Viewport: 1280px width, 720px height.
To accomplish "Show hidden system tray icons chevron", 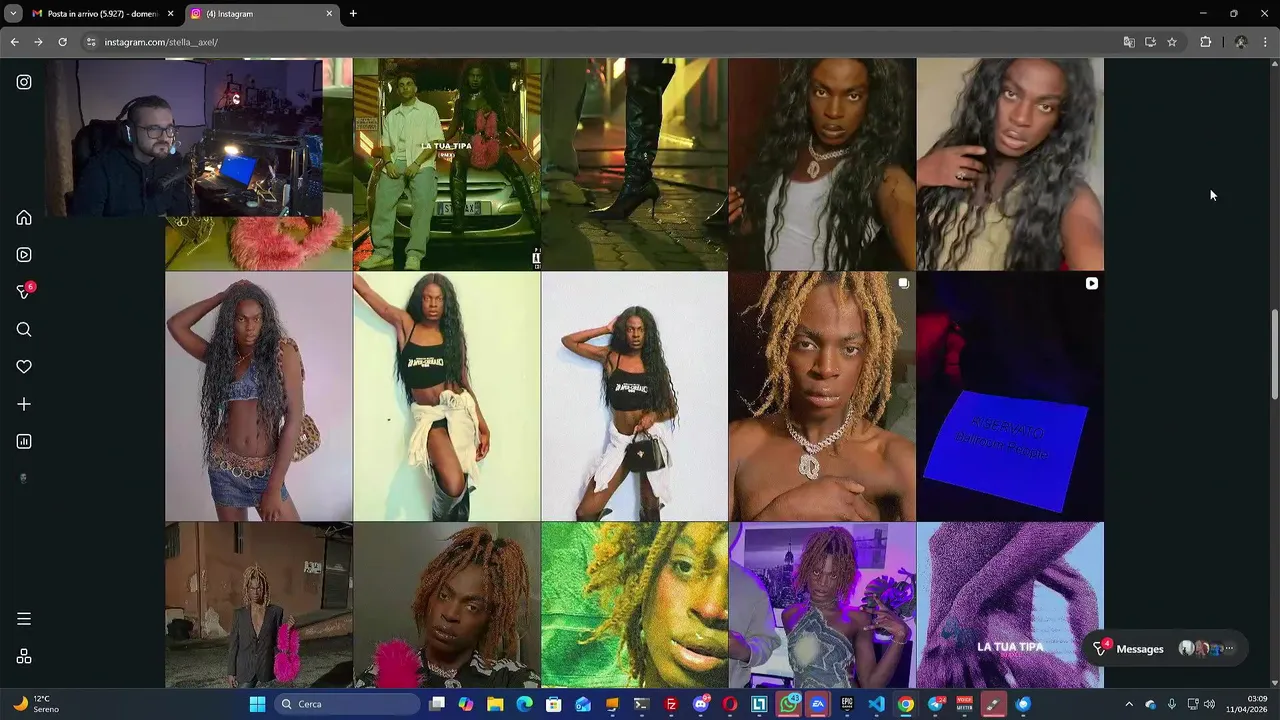I will [1129, 704].
